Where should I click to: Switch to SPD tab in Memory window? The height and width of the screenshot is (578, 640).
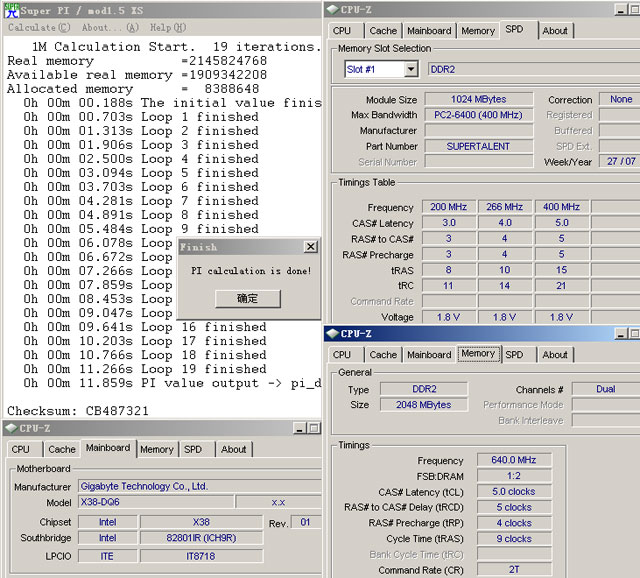coord(514,355)
